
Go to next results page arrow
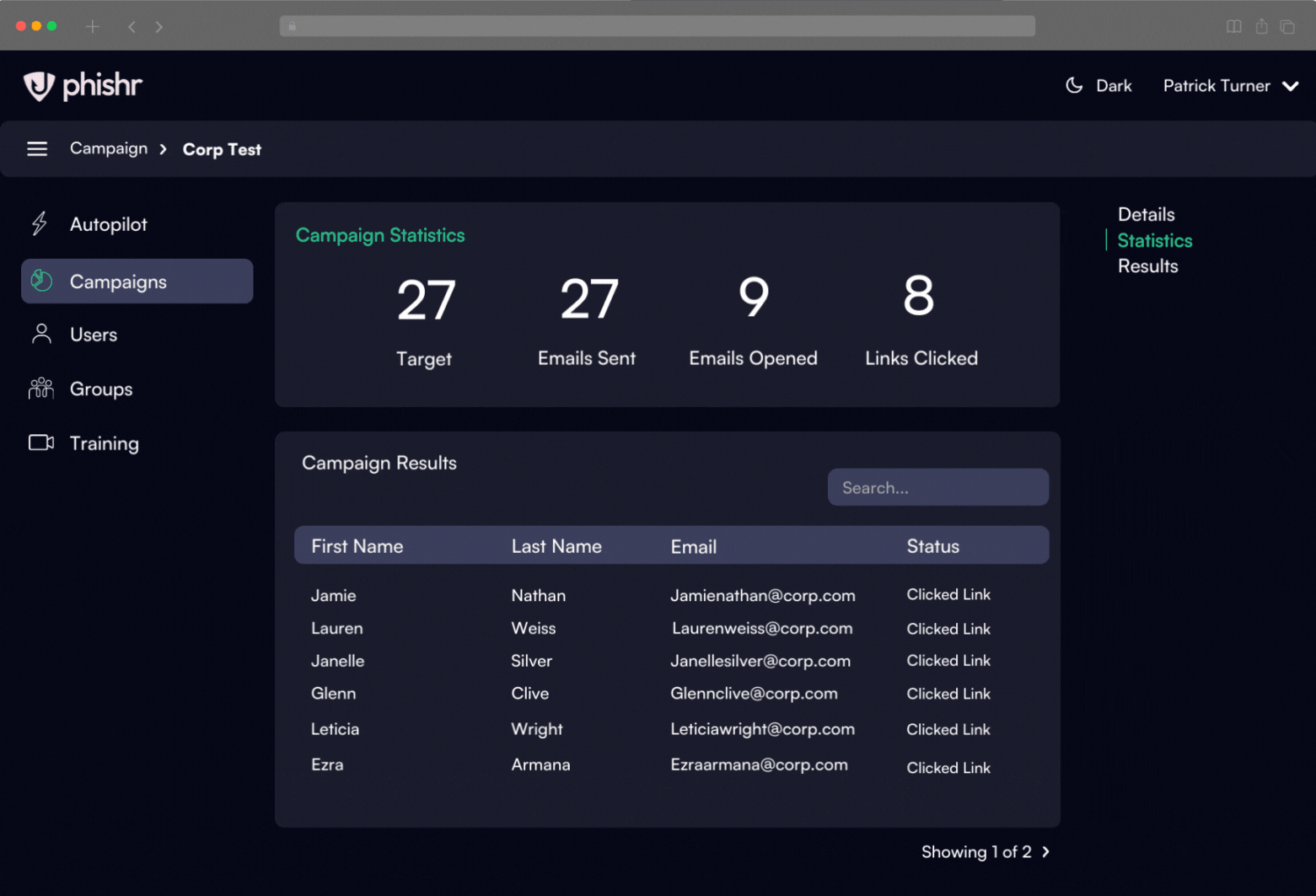(1046, 852)
